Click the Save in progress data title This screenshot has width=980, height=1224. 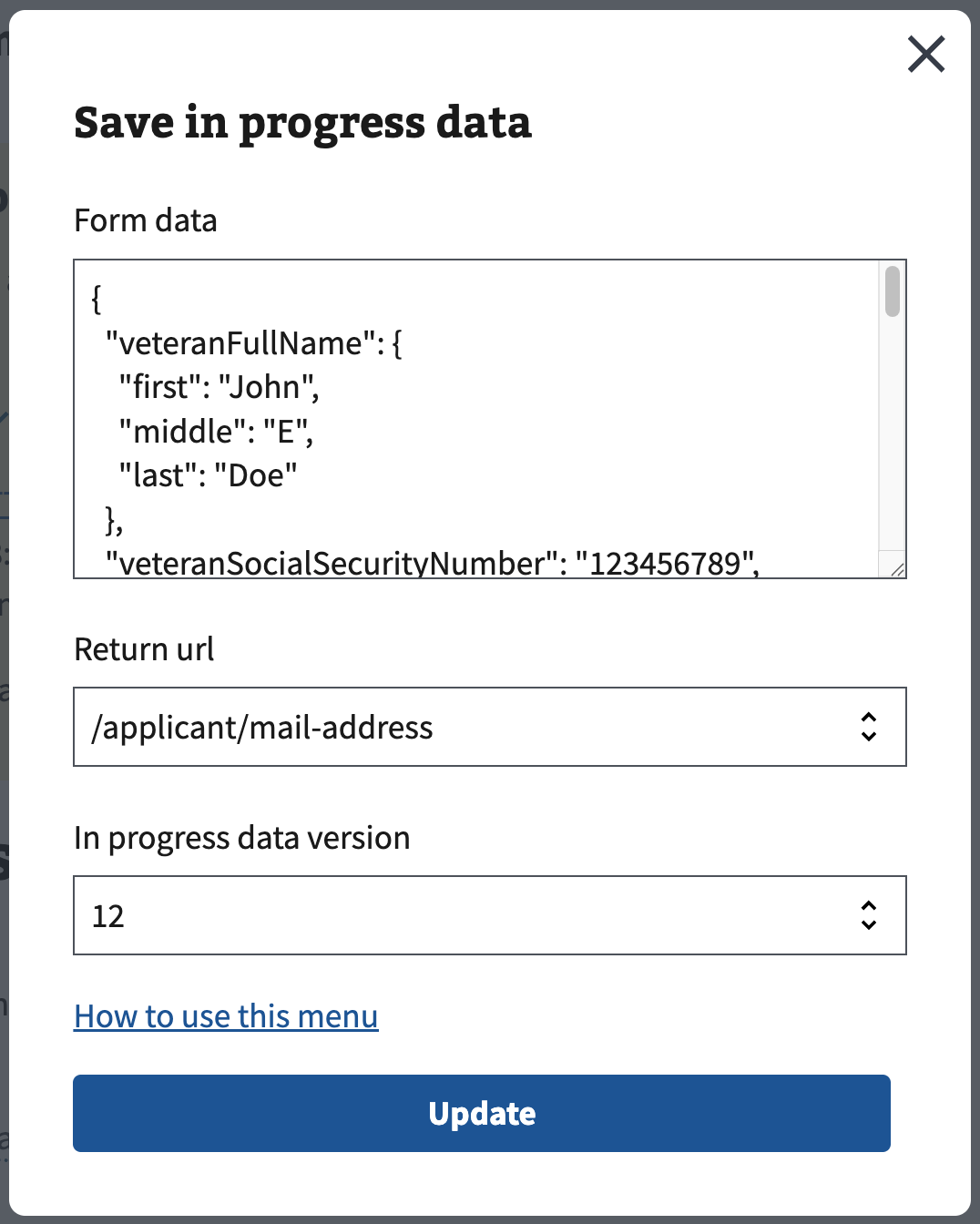(303, 123)
